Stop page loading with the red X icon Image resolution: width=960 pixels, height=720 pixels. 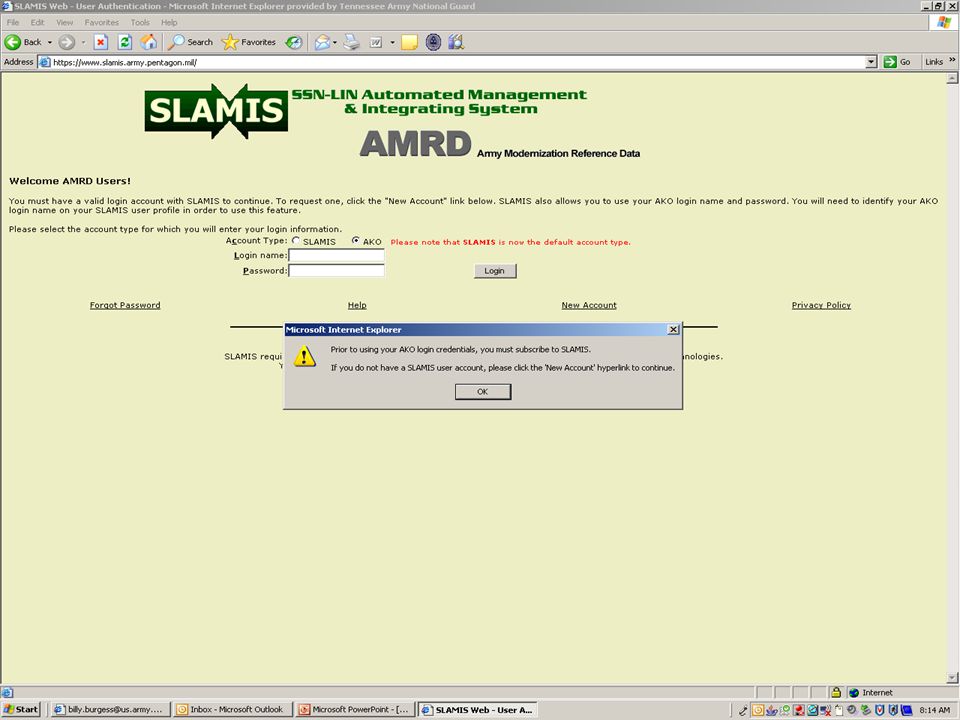(101, 42)
